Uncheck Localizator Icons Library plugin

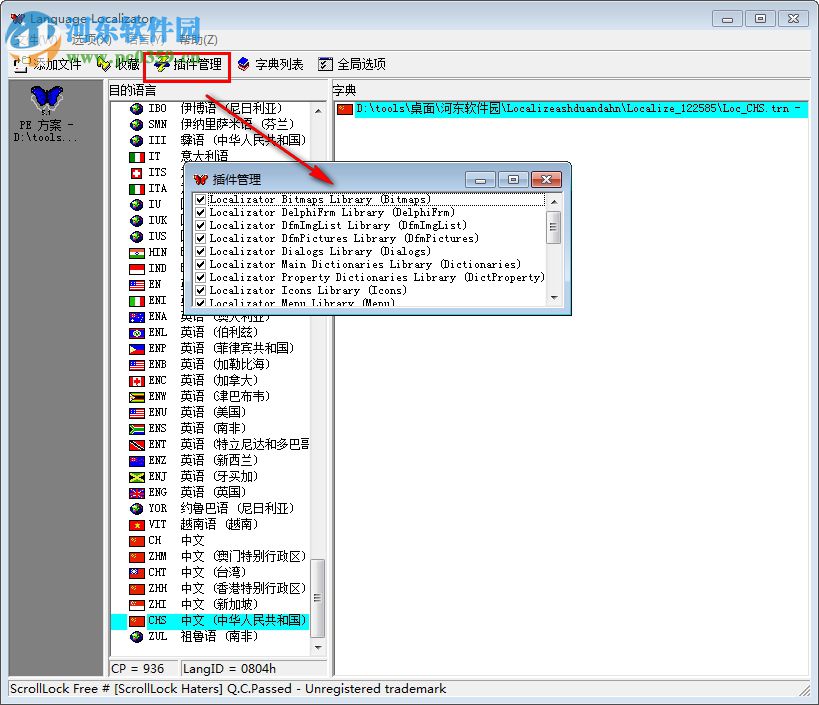[x=199, y=290]
